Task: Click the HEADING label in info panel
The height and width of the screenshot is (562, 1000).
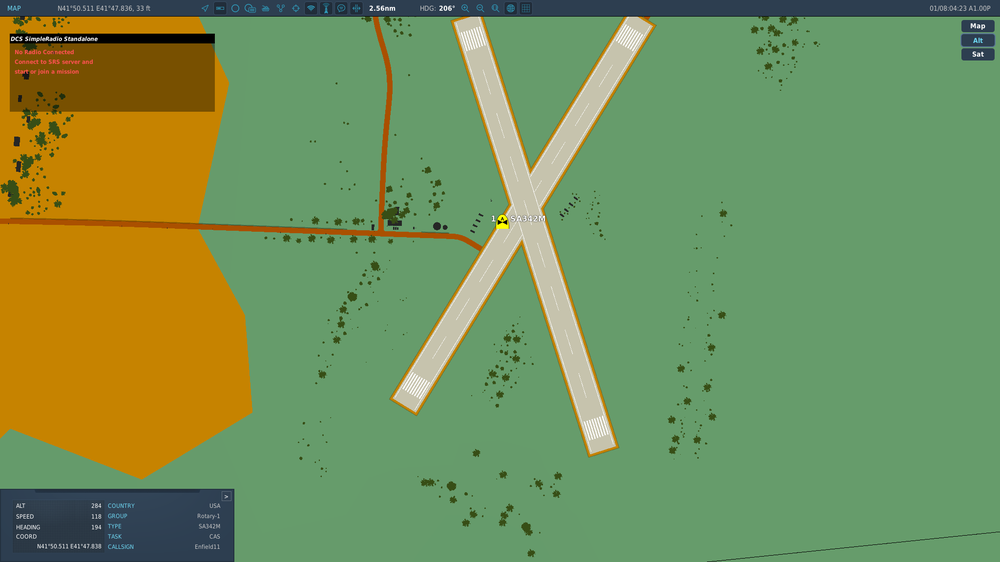Action: tap(28, 527)
